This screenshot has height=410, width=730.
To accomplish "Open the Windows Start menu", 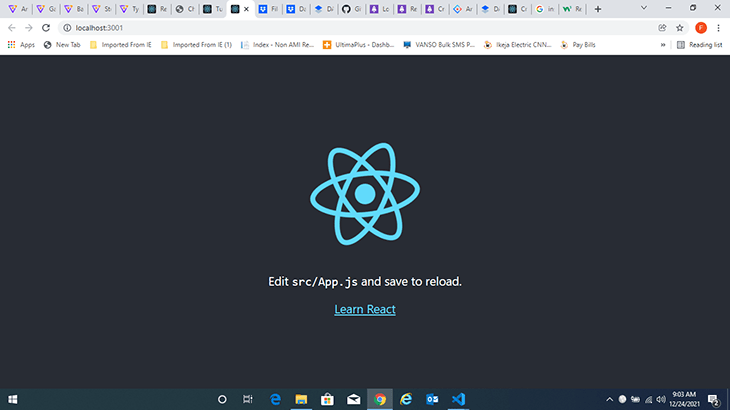I will [x=13, y=399].
